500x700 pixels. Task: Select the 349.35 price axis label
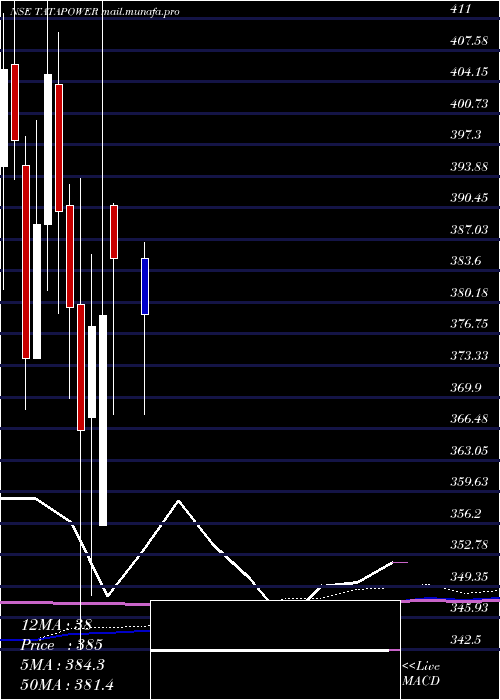pos(467,576)
